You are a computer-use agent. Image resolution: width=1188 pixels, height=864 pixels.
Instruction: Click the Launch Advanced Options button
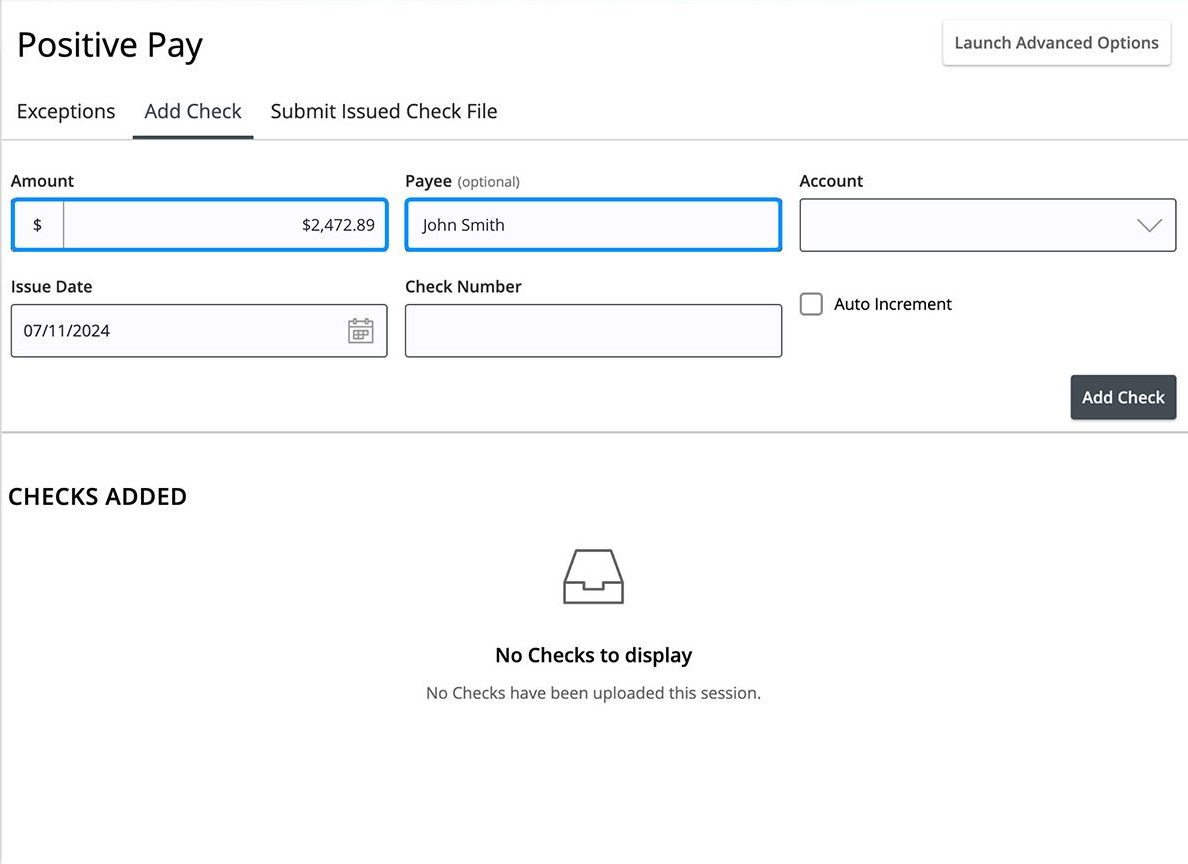1056,43
